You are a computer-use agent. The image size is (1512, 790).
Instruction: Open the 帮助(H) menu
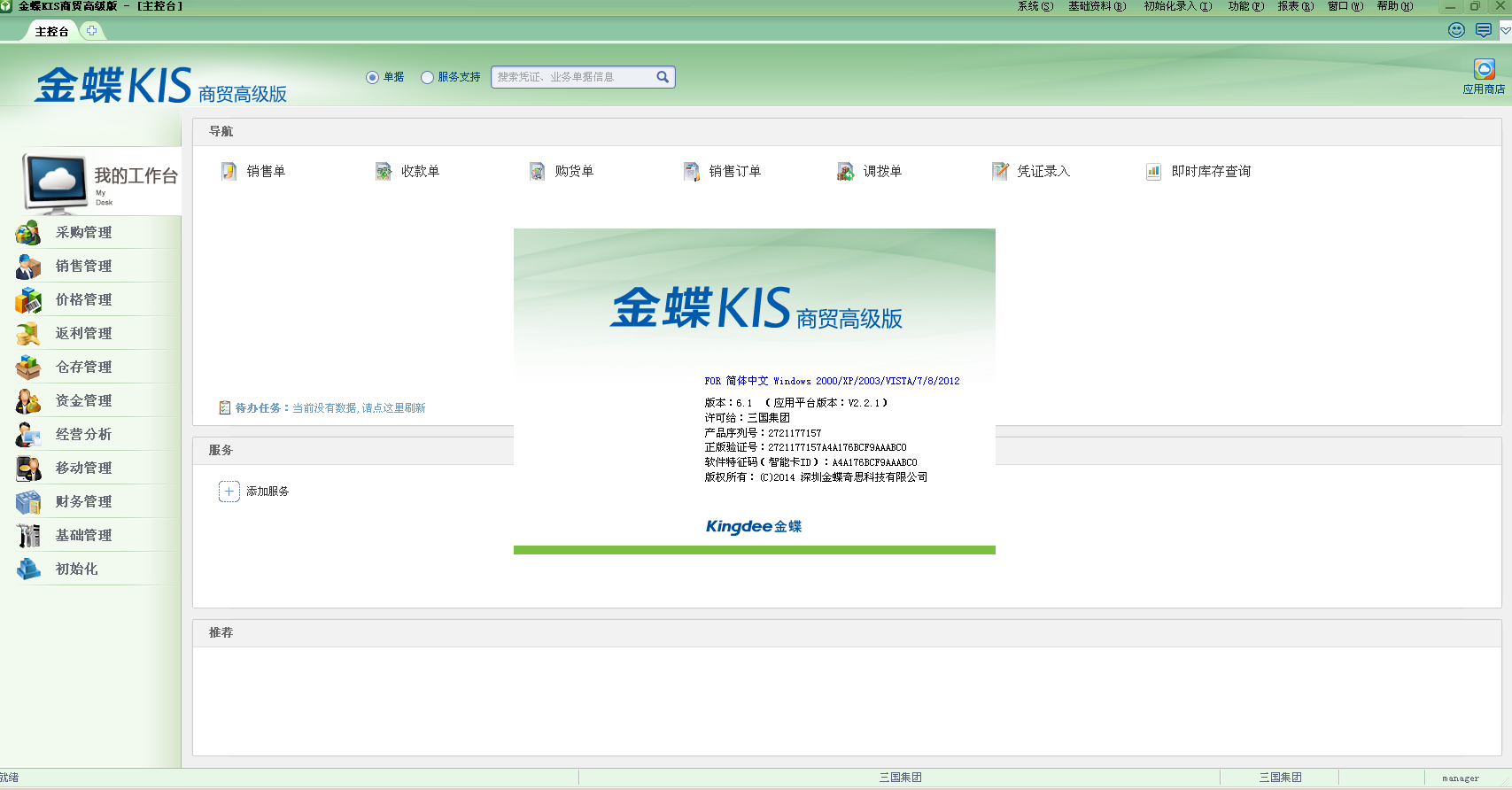tap(1395, 6)
